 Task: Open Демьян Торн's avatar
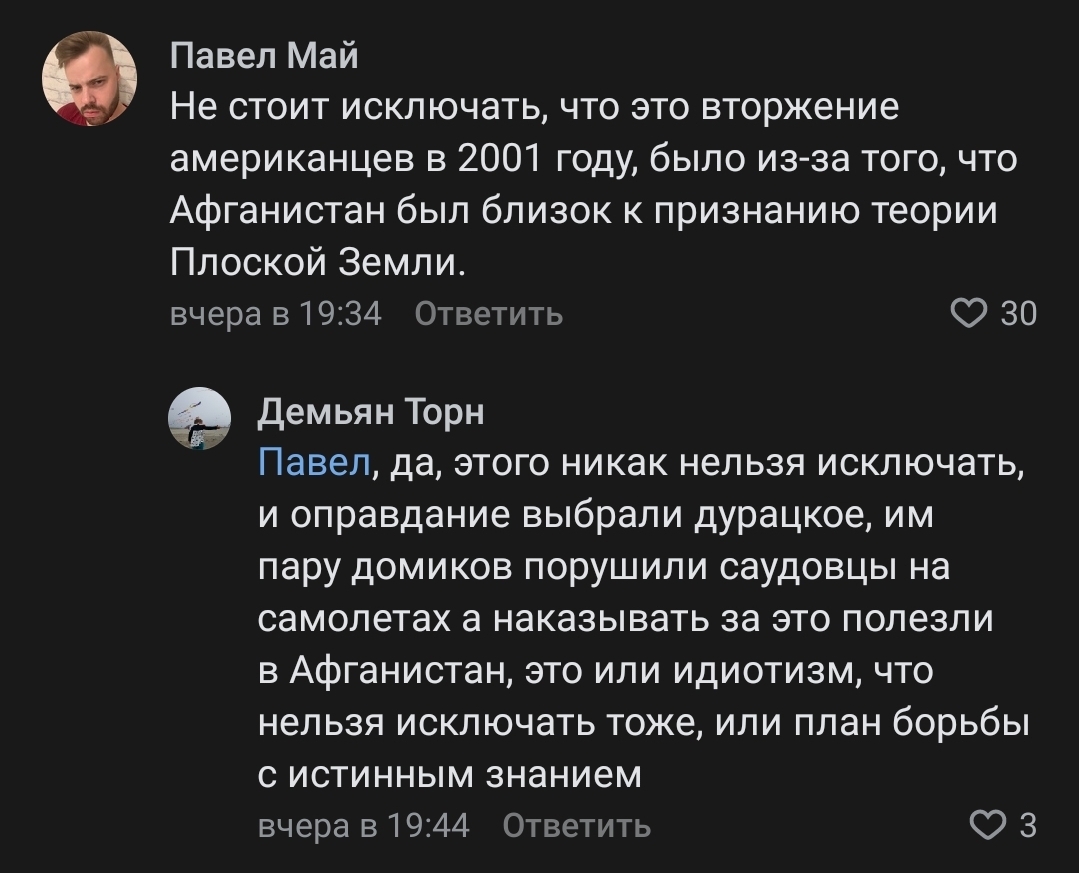[198, 419]
